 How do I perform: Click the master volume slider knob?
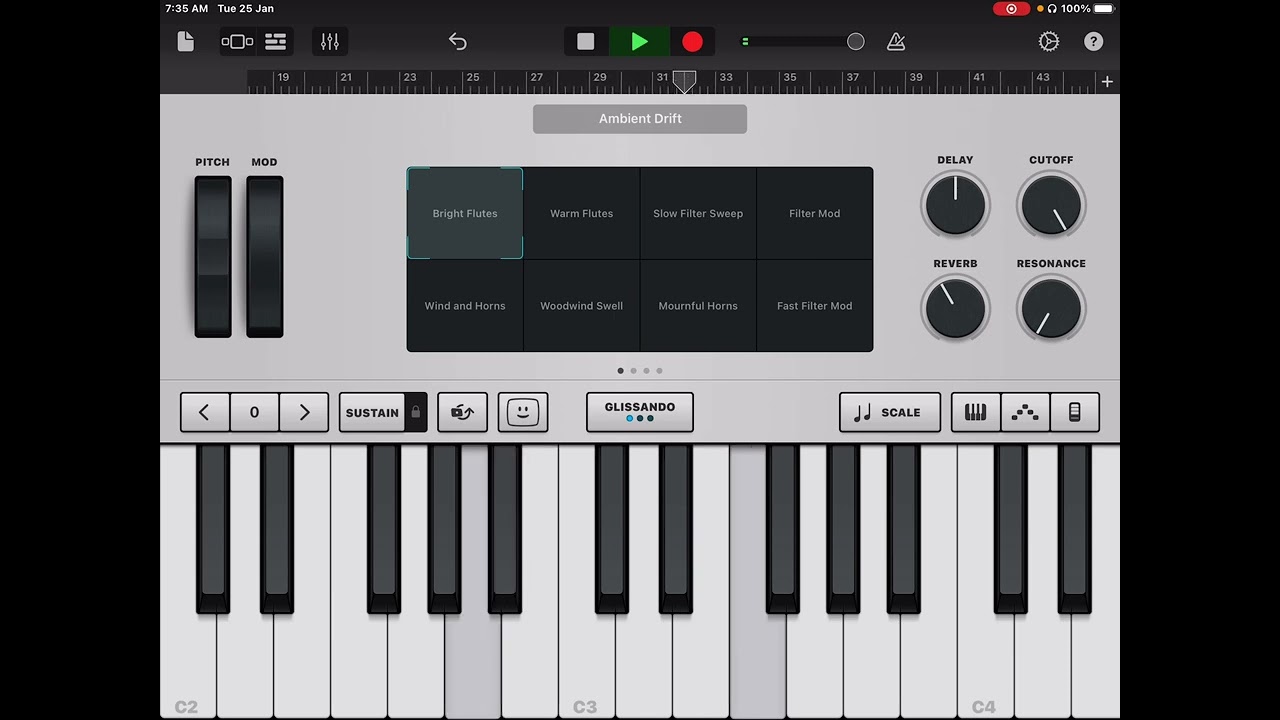click(x=856, y=41)
